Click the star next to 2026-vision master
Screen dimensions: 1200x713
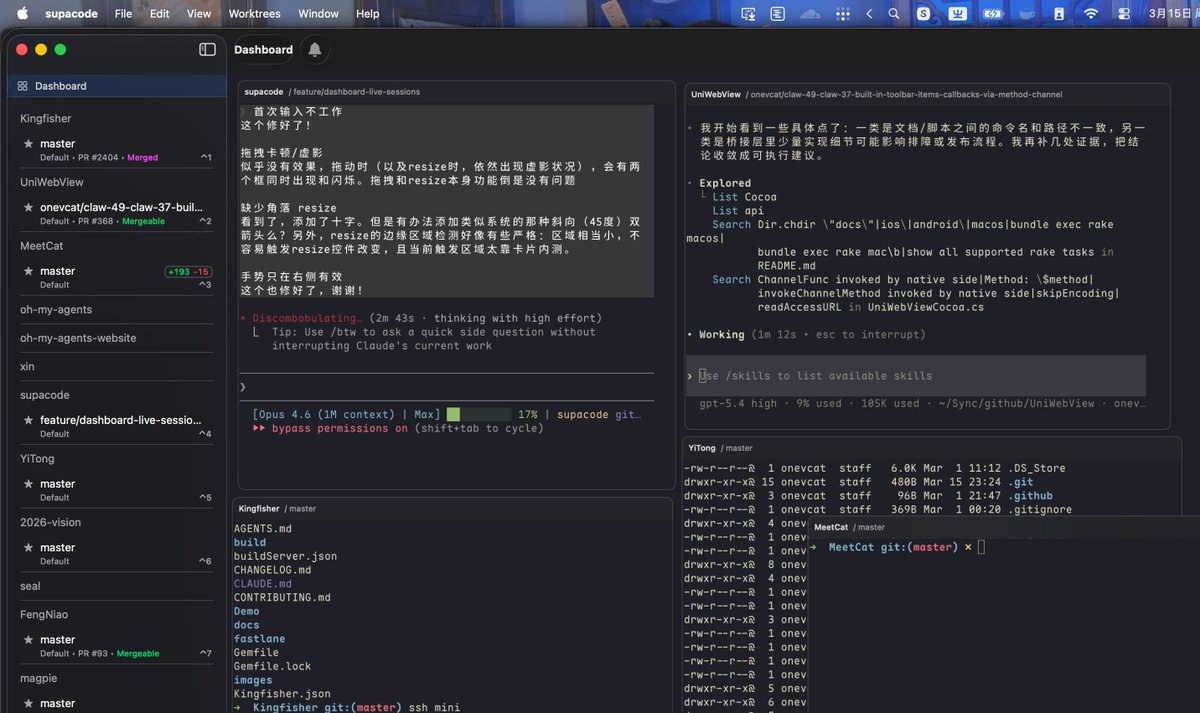tap(28, 548)
